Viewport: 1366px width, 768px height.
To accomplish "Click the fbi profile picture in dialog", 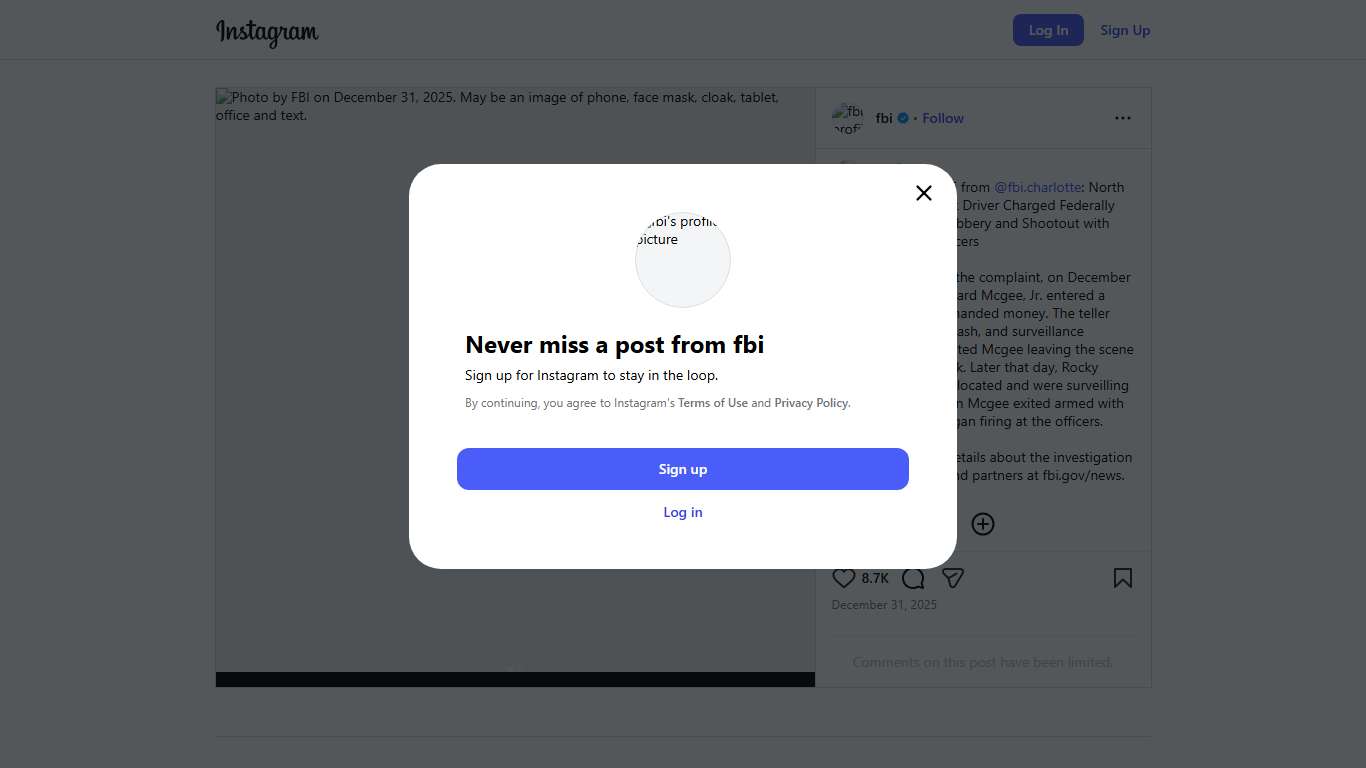I will coord(683,260).
